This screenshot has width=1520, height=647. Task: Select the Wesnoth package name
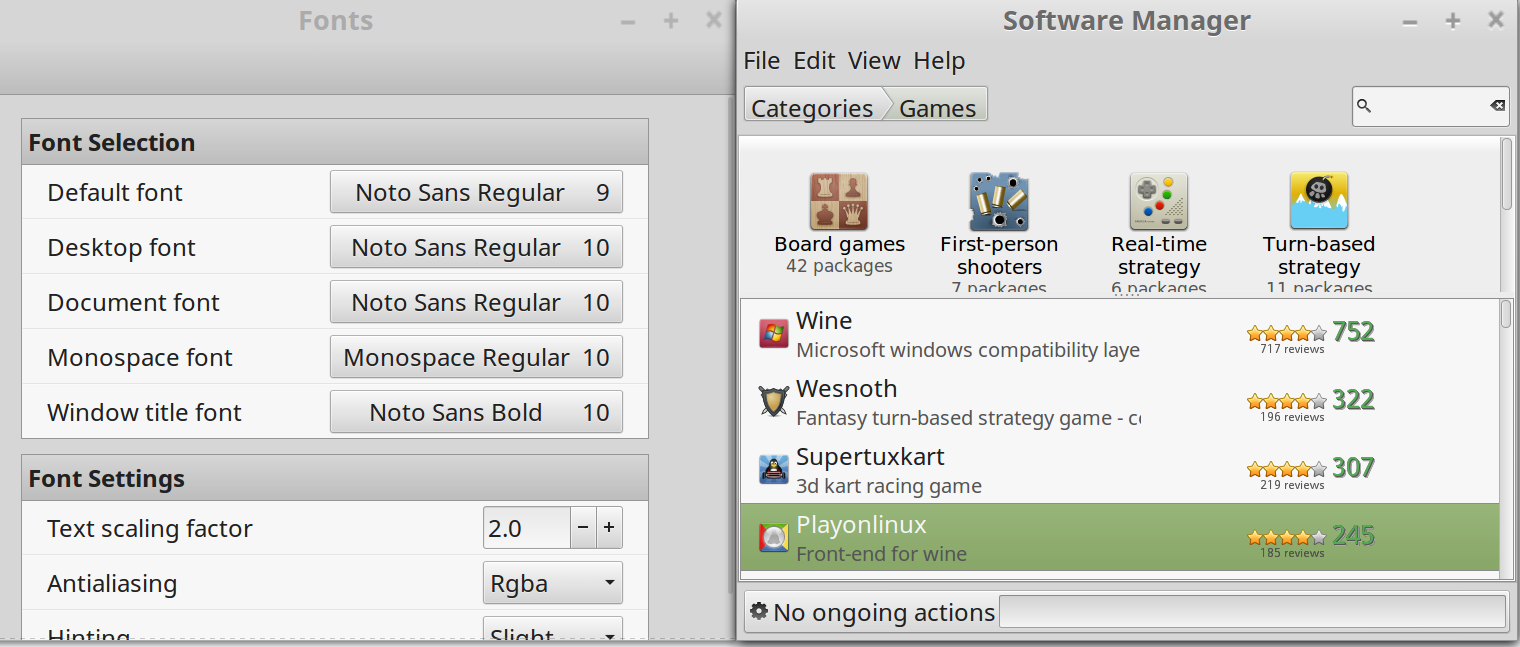point(846,389)
